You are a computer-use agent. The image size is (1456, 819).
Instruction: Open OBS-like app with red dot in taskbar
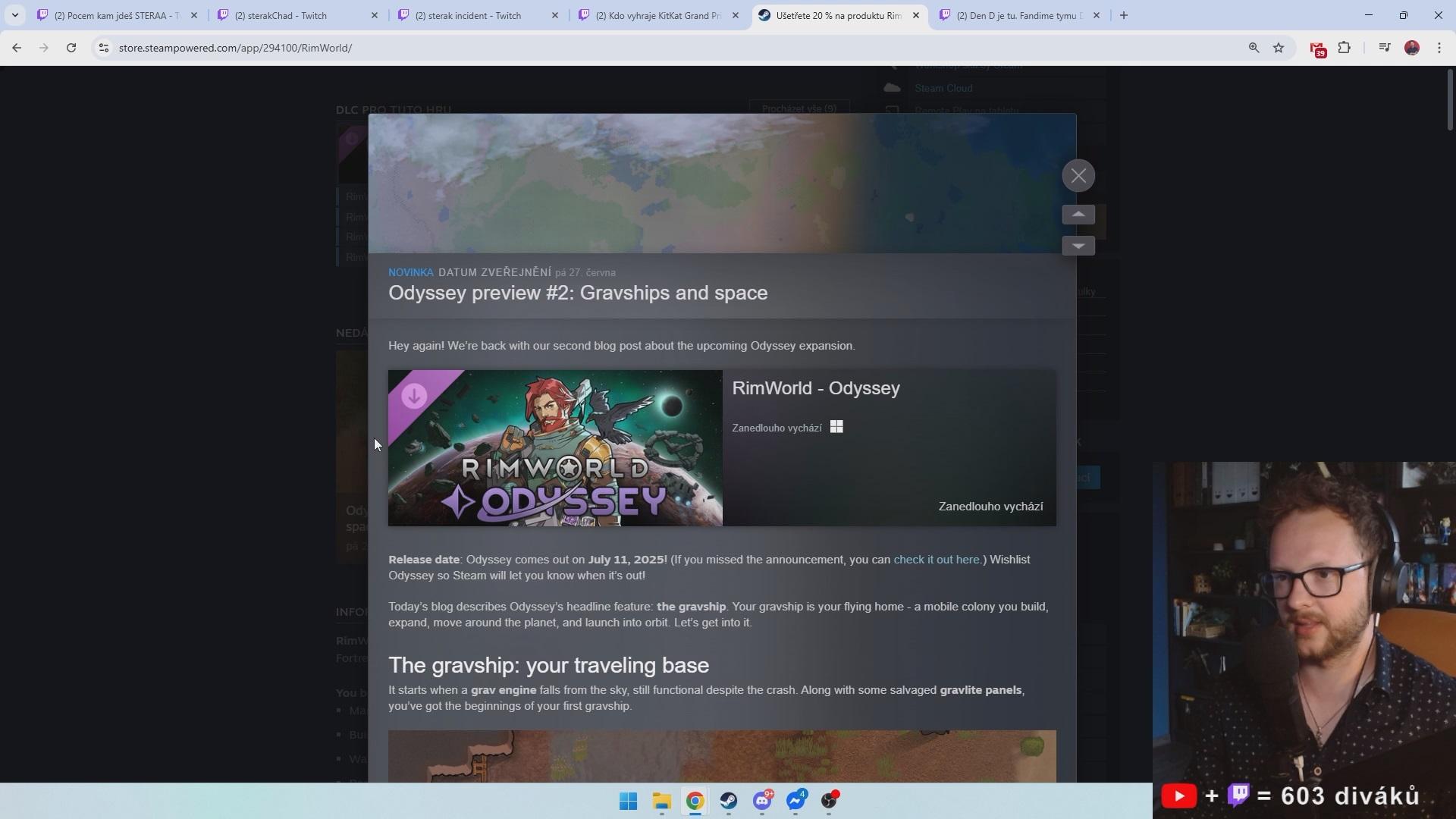coord(829,801)
